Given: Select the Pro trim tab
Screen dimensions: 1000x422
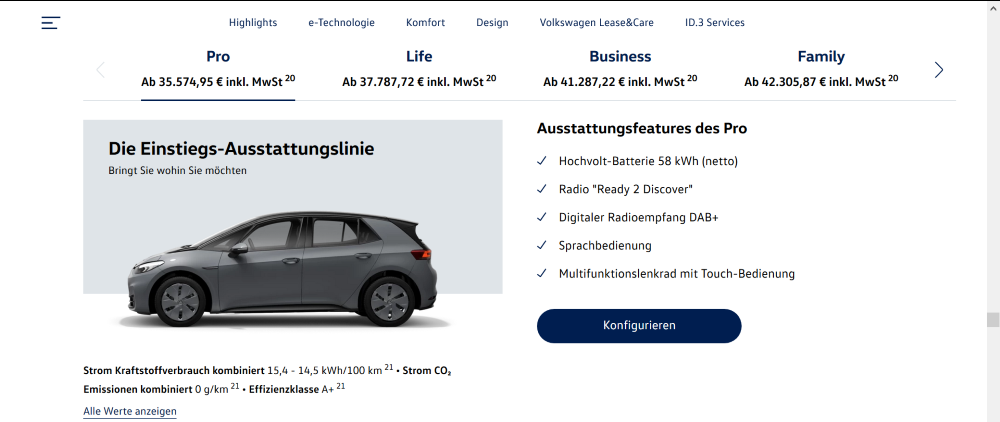Looking at the screenshot, I should coord(218,69).
